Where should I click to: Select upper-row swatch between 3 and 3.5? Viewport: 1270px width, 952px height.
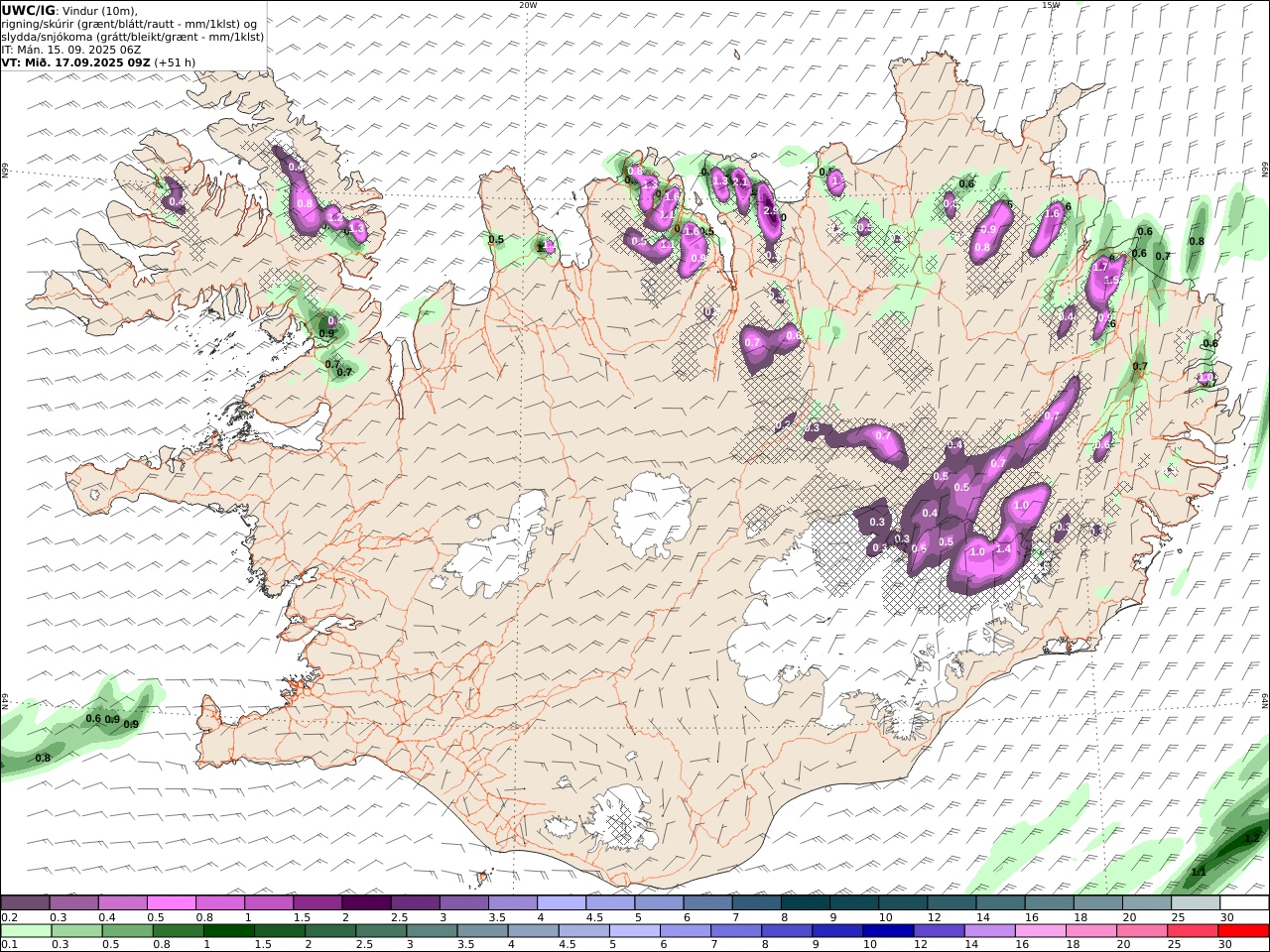click(463, 903)
